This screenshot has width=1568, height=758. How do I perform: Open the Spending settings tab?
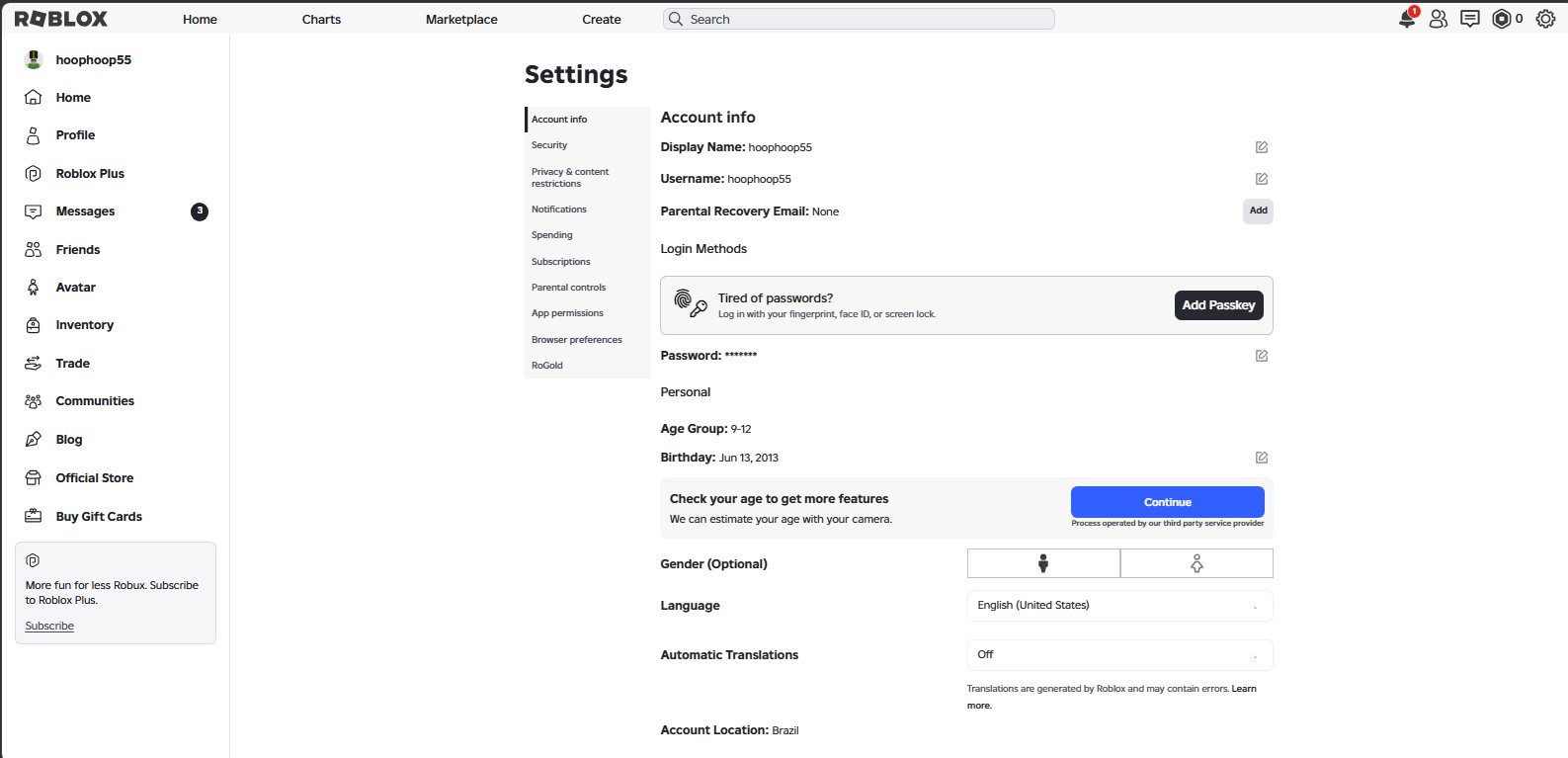coord(588,235)
